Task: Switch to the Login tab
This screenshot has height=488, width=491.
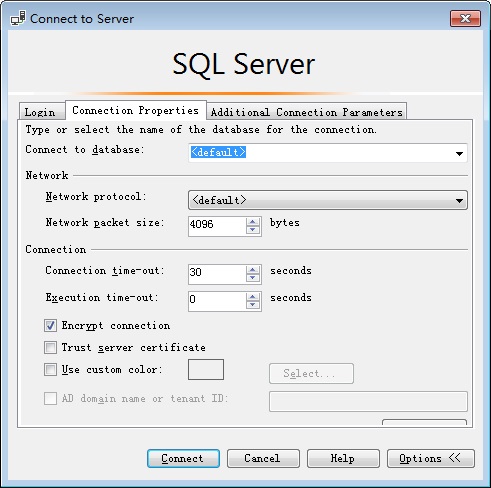Action: pyautogui.click(x=40, y=112)
